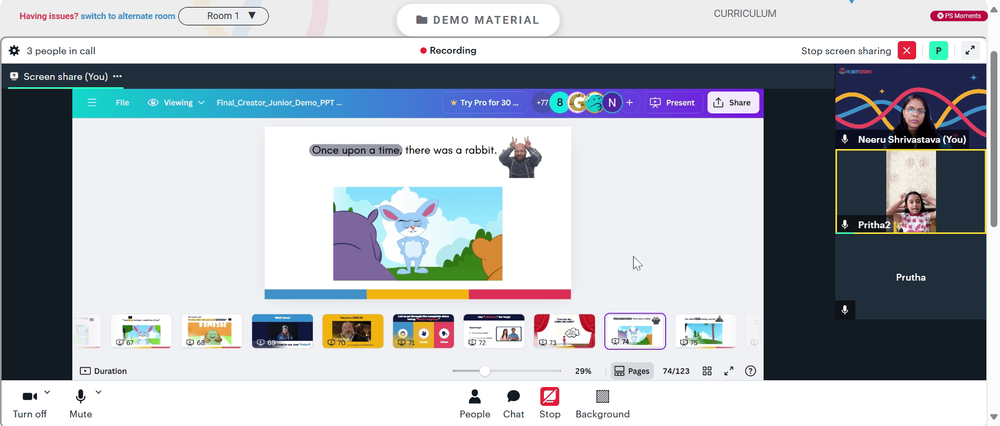Open slide thumbnail 71
1000x426 pixels.
423,331
